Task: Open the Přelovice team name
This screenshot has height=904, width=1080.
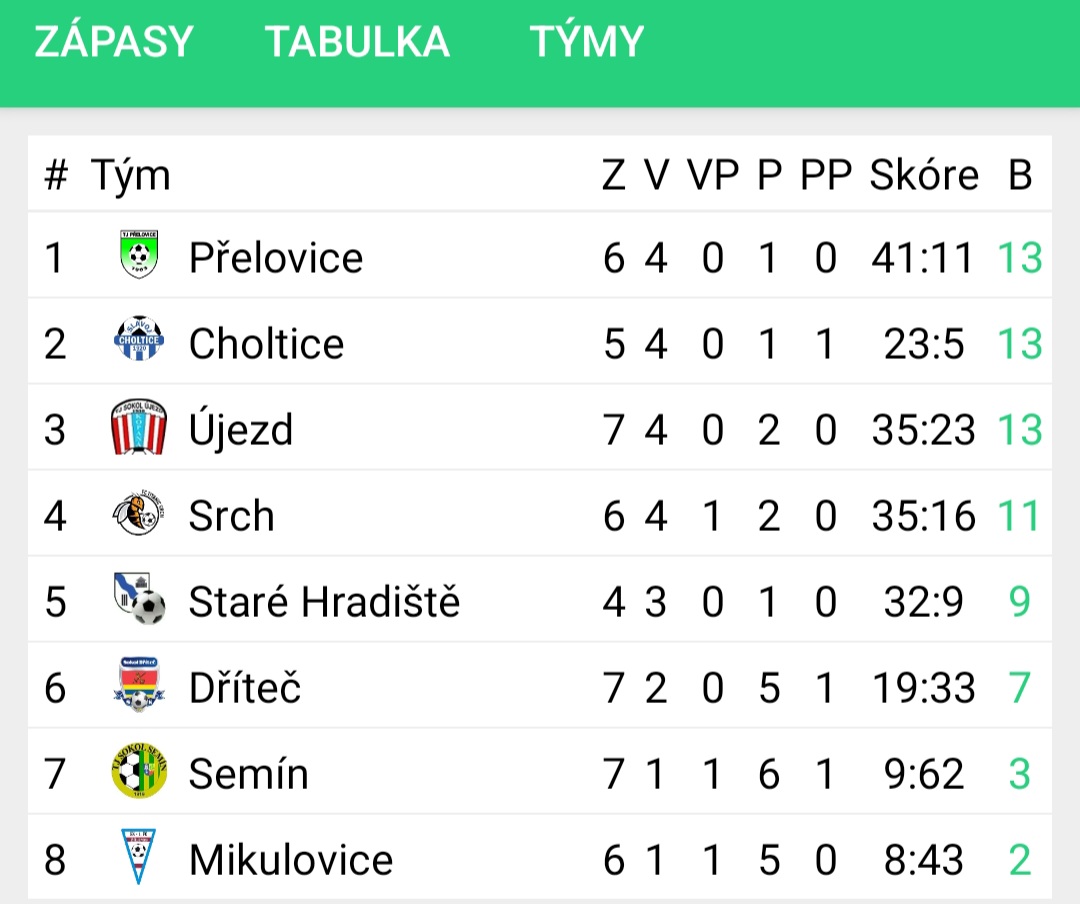Action: (x=276, y=258)
